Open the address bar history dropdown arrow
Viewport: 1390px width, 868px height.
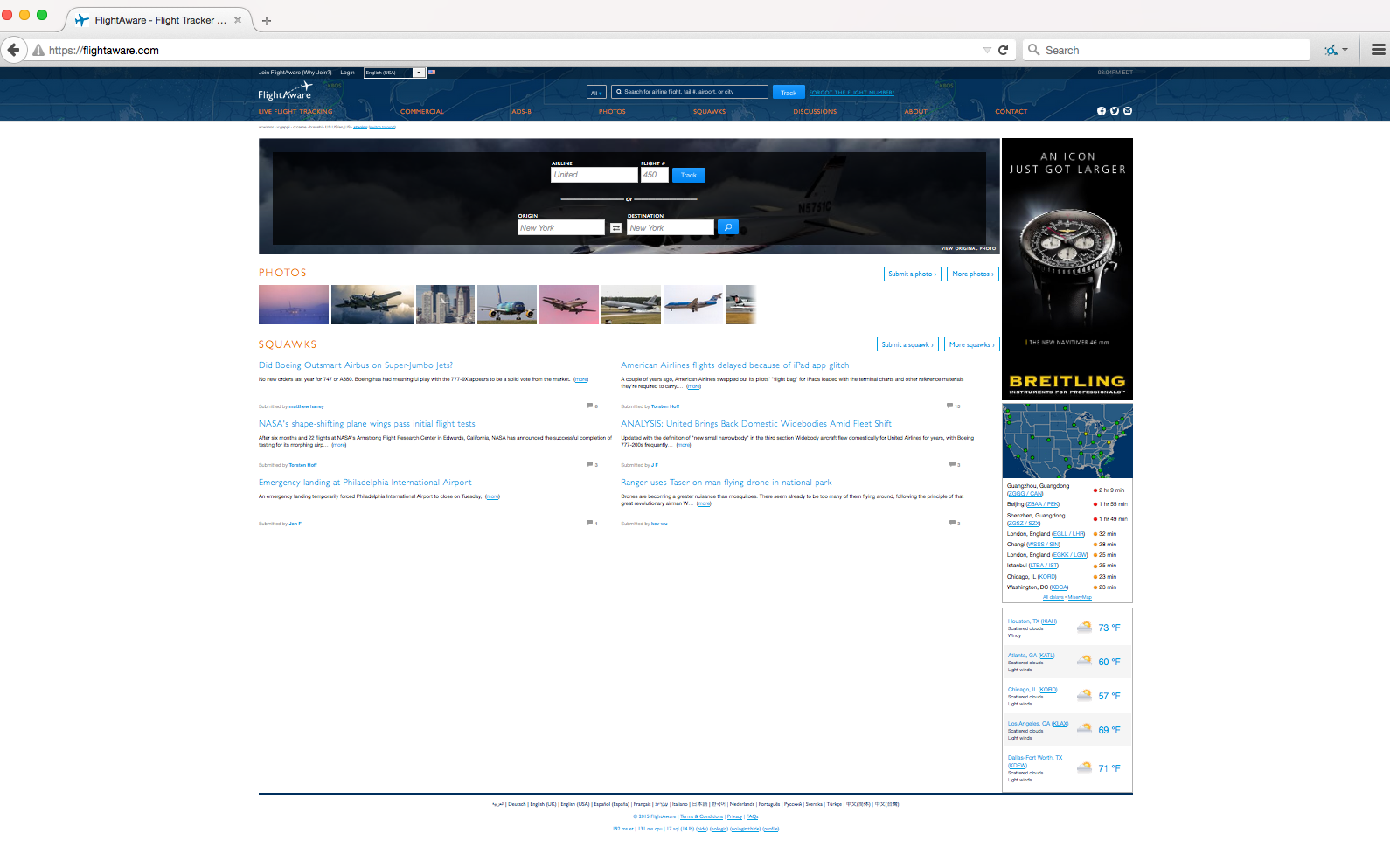987,50
